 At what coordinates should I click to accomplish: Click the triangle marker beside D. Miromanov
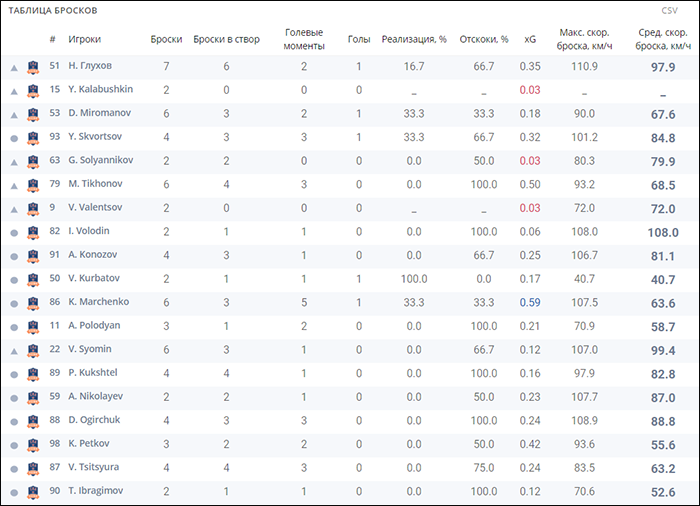click(x=14, y=114)
